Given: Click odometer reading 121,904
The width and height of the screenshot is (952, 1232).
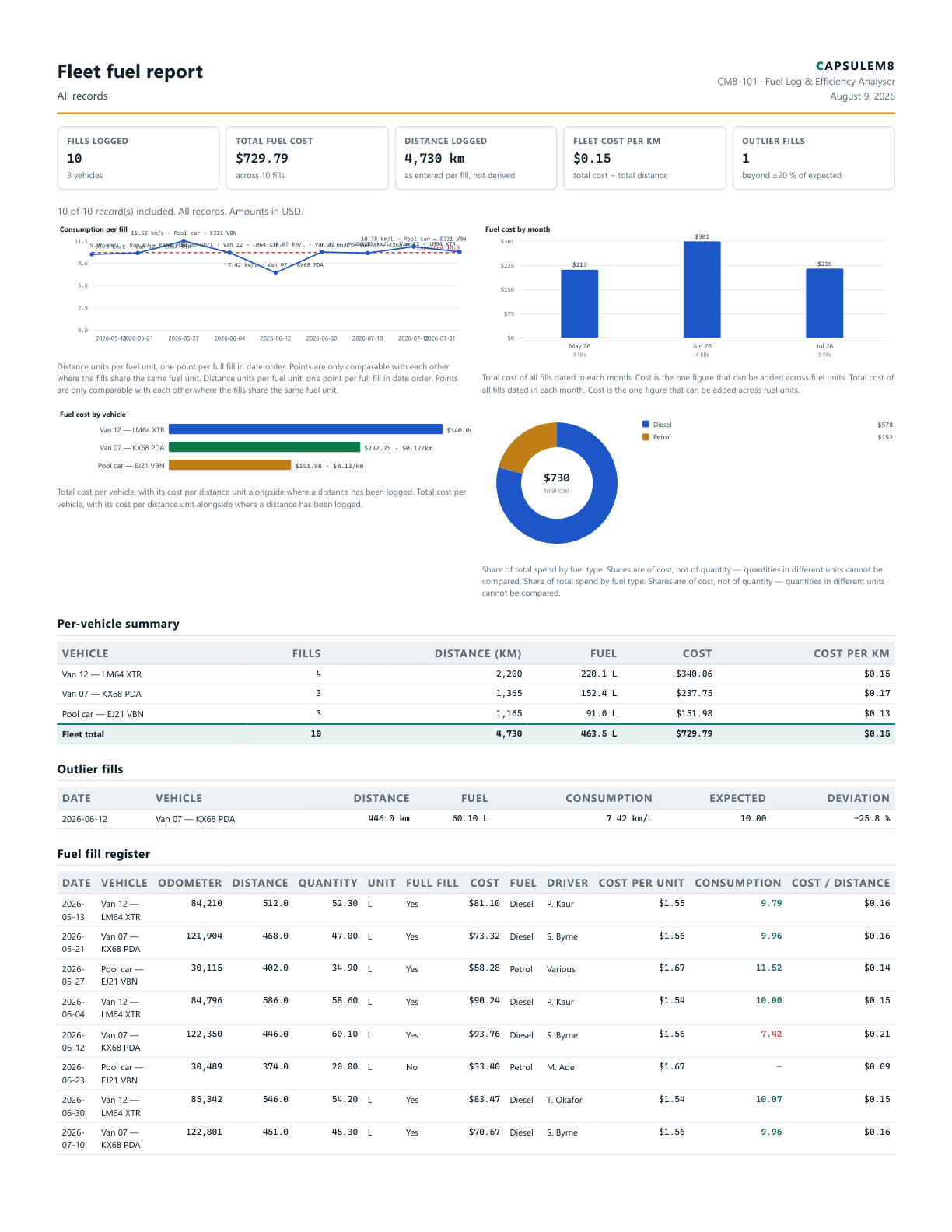Looking at the screenshot, I should click(205, 936).
